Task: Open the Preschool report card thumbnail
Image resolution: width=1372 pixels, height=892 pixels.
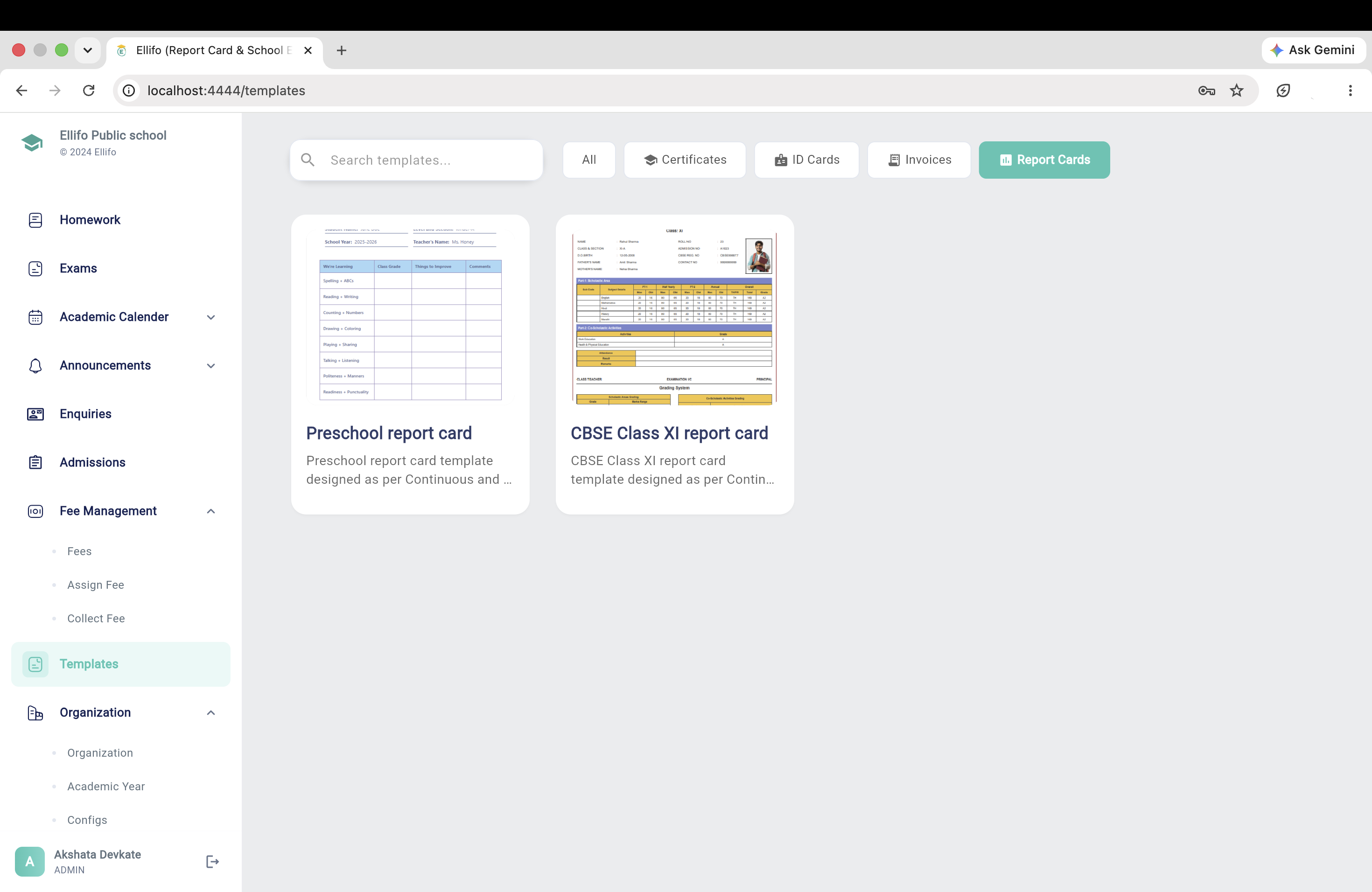Action: (411, 316)
